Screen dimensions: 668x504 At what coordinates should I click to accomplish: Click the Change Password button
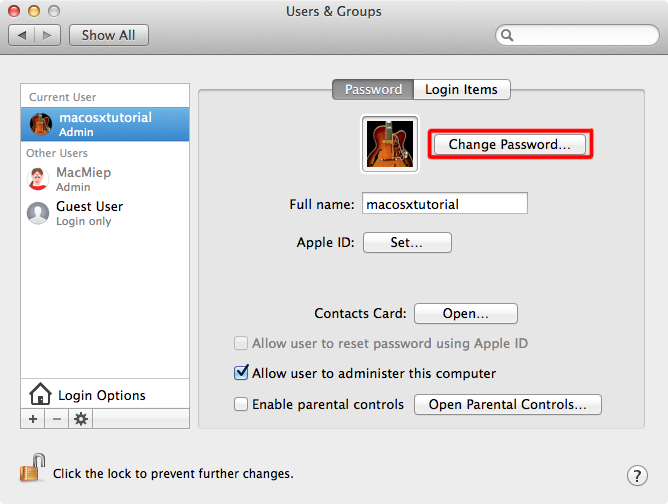(x=510, y=144)
